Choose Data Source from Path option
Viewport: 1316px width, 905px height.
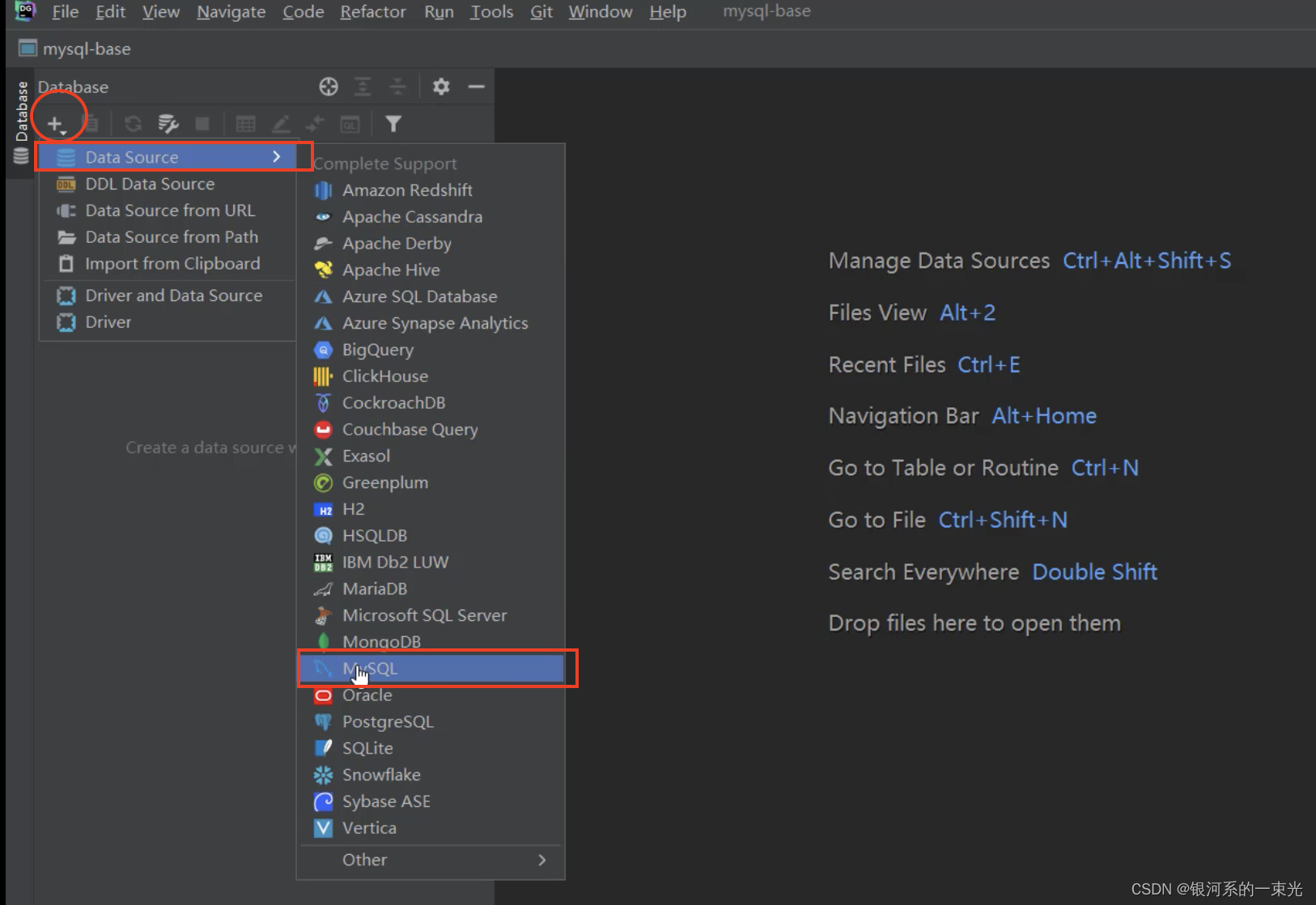click(168, 237)
